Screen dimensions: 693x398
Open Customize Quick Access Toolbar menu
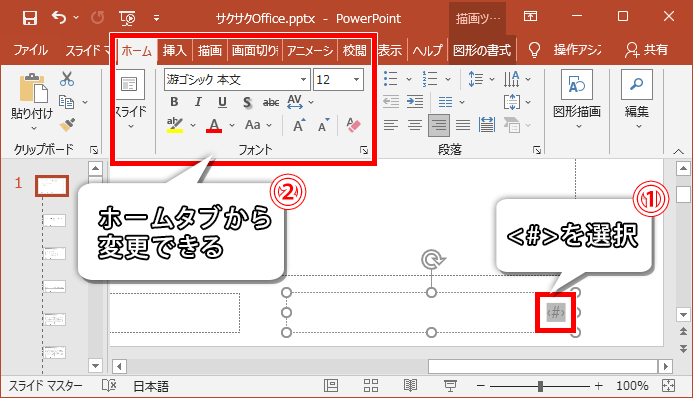[156, 18]
